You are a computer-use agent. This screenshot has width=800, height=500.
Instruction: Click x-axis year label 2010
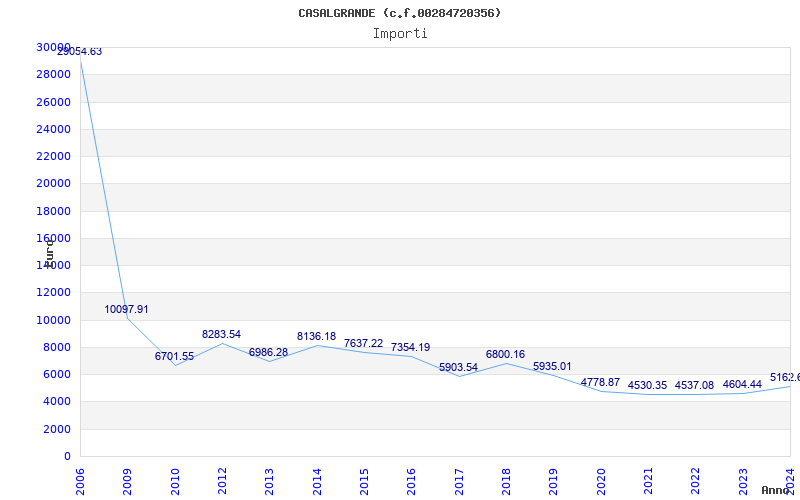[x=174, y=482]
